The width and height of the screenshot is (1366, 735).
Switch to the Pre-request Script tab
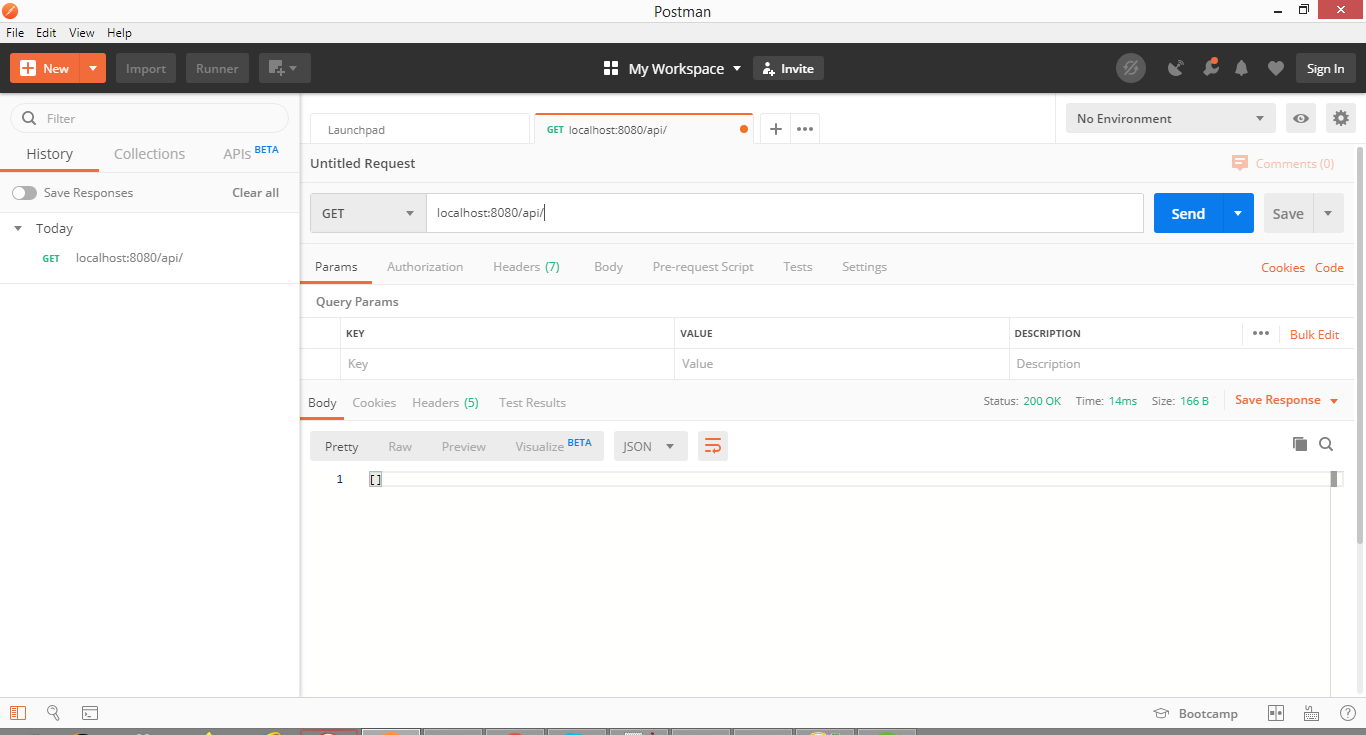[x=703, y=267]
